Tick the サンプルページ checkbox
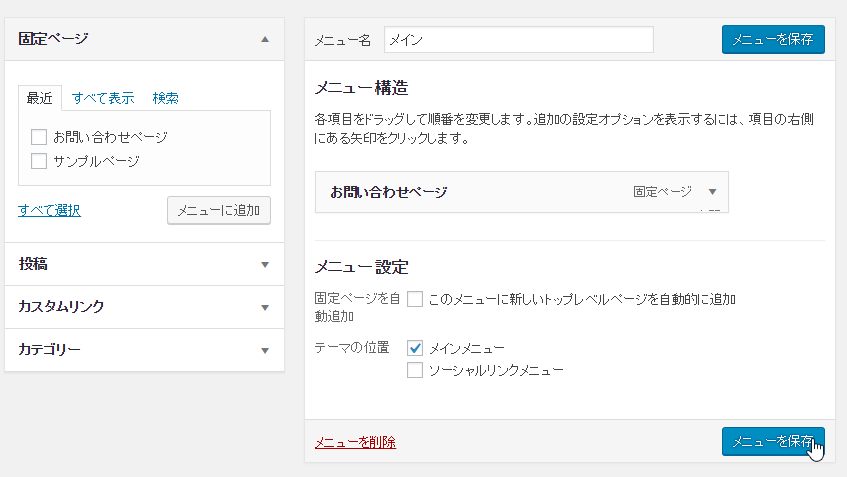 coord(39,160)
